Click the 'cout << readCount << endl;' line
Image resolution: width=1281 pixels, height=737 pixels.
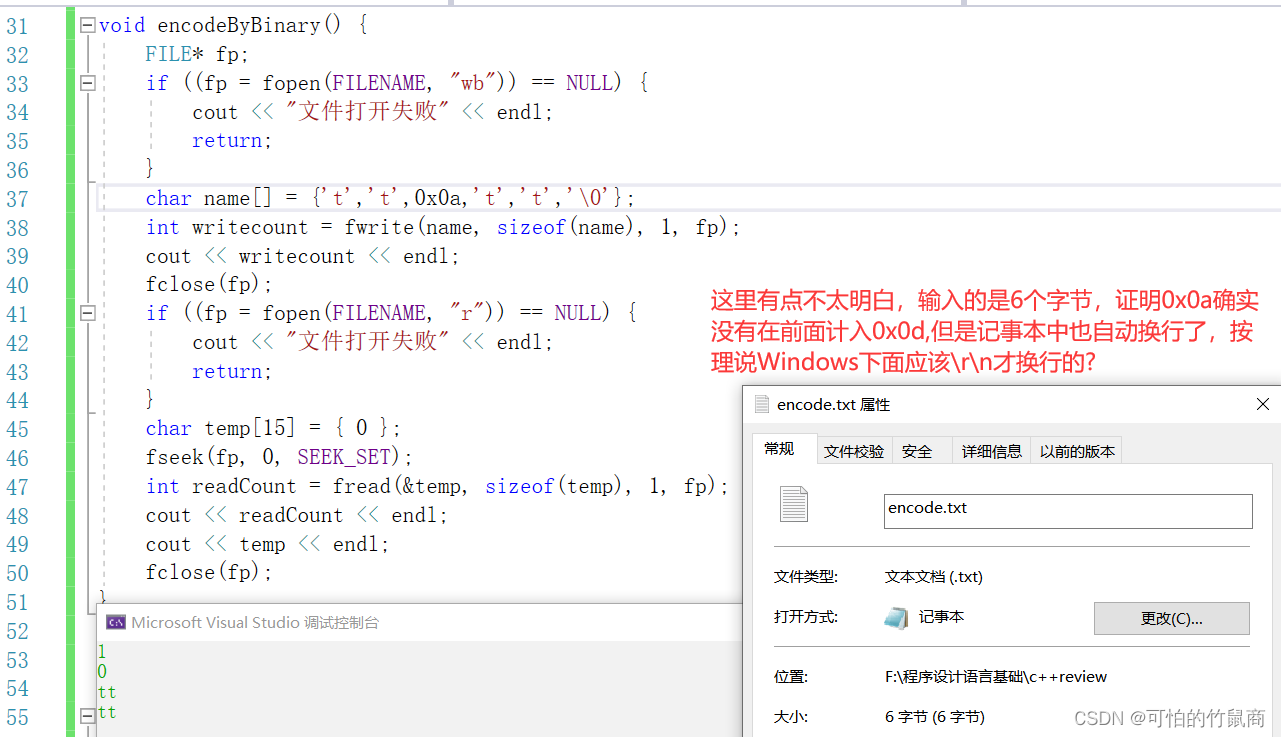click(x=297, y=515)
